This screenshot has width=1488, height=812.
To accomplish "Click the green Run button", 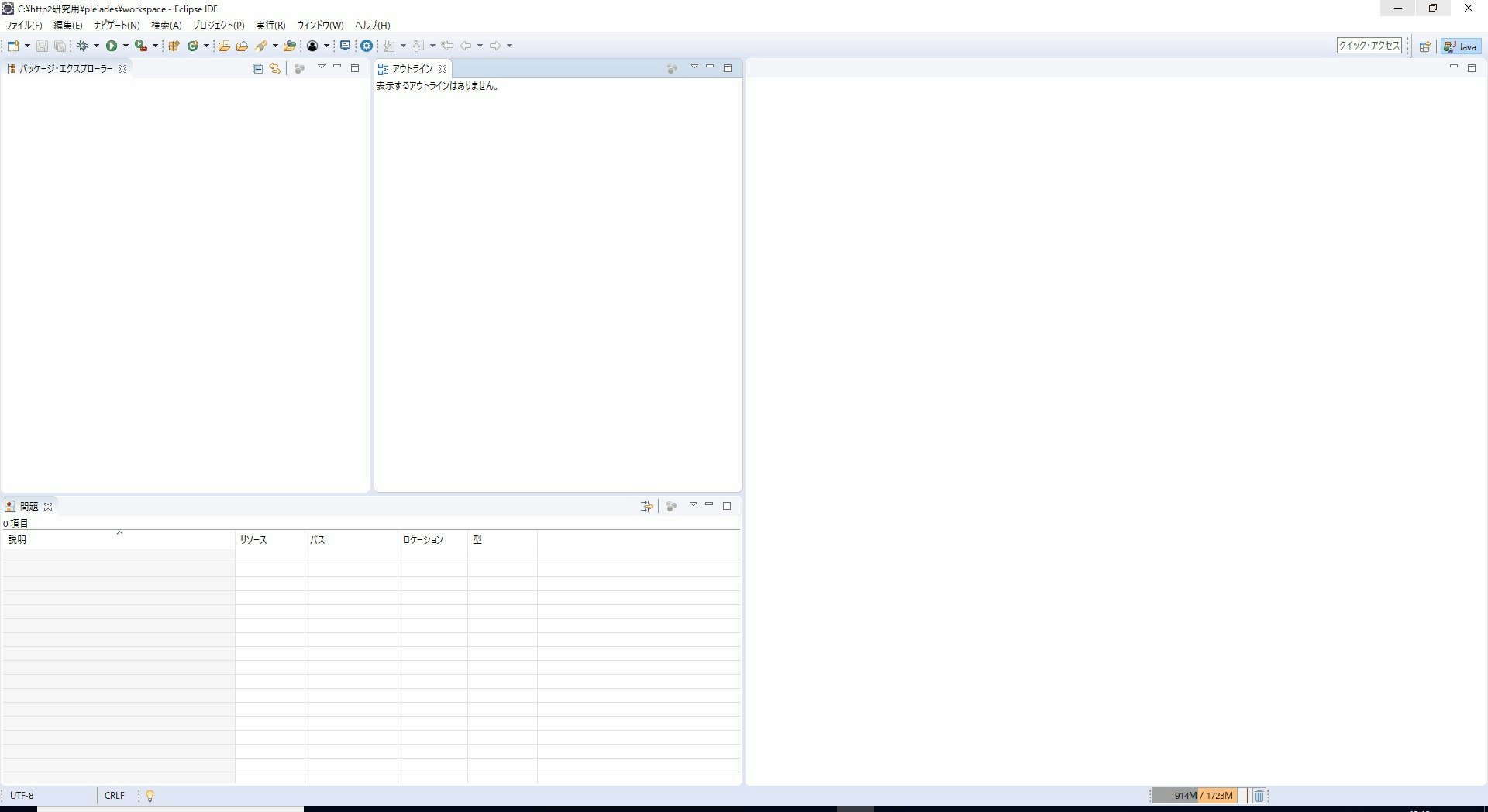I will click(112, 46).
